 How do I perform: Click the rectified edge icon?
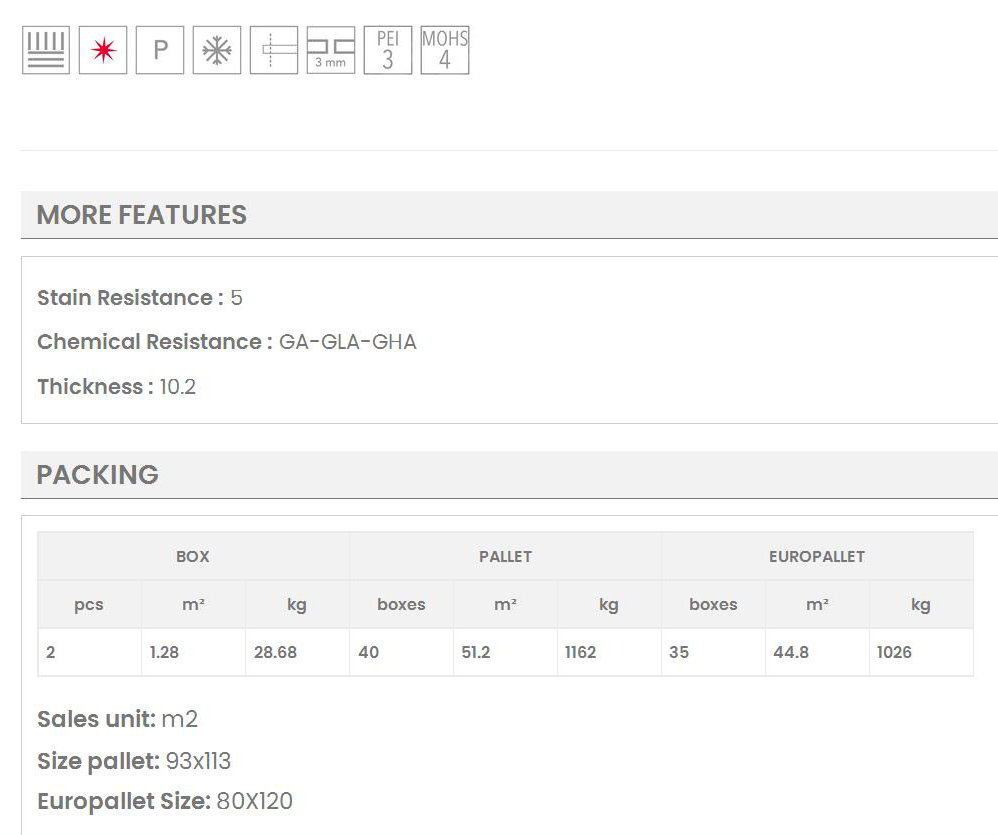point(273,50)
